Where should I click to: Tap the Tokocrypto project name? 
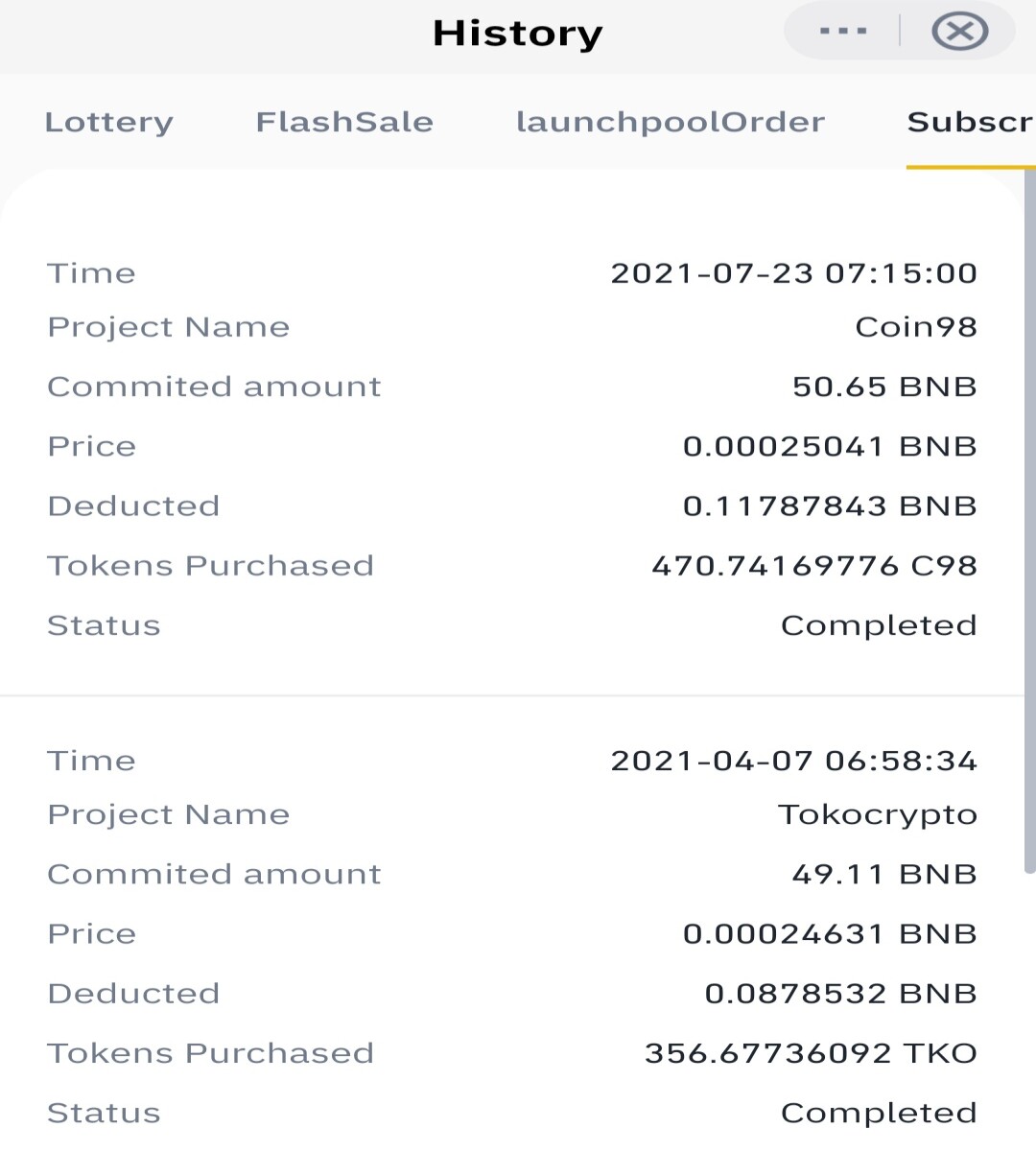[x=878, y=814]
